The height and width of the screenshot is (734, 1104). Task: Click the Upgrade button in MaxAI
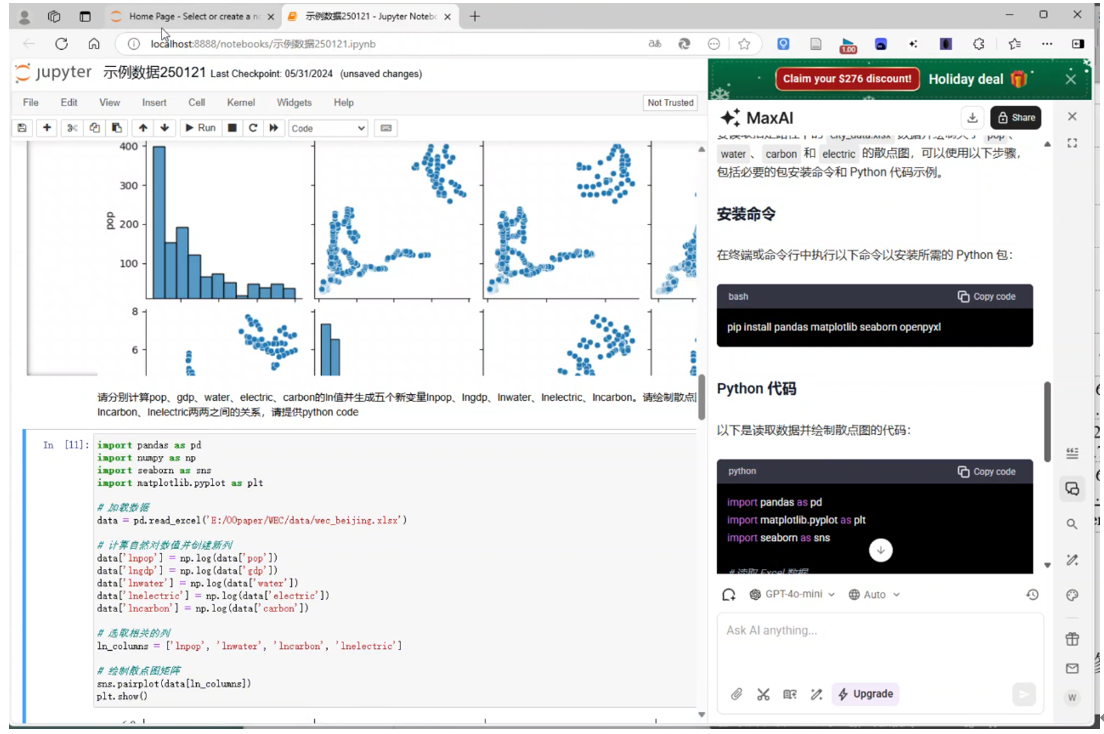coord(865,695)
